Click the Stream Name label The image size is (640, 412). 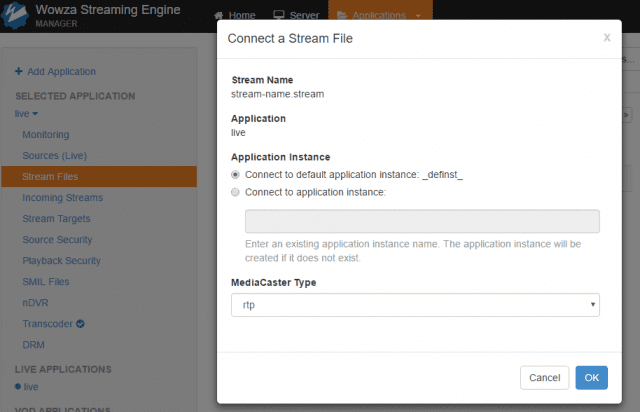pos(262,80)
